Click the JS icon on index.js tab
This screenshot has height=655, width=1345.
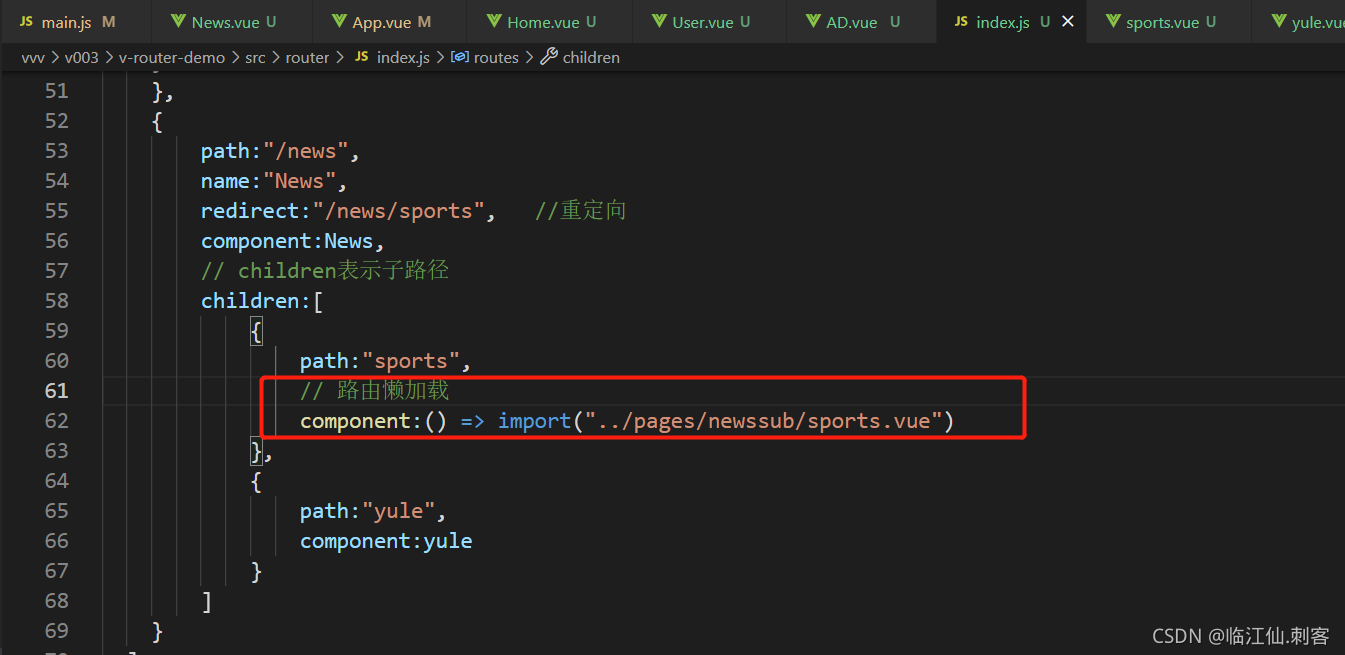pos(961,22)
